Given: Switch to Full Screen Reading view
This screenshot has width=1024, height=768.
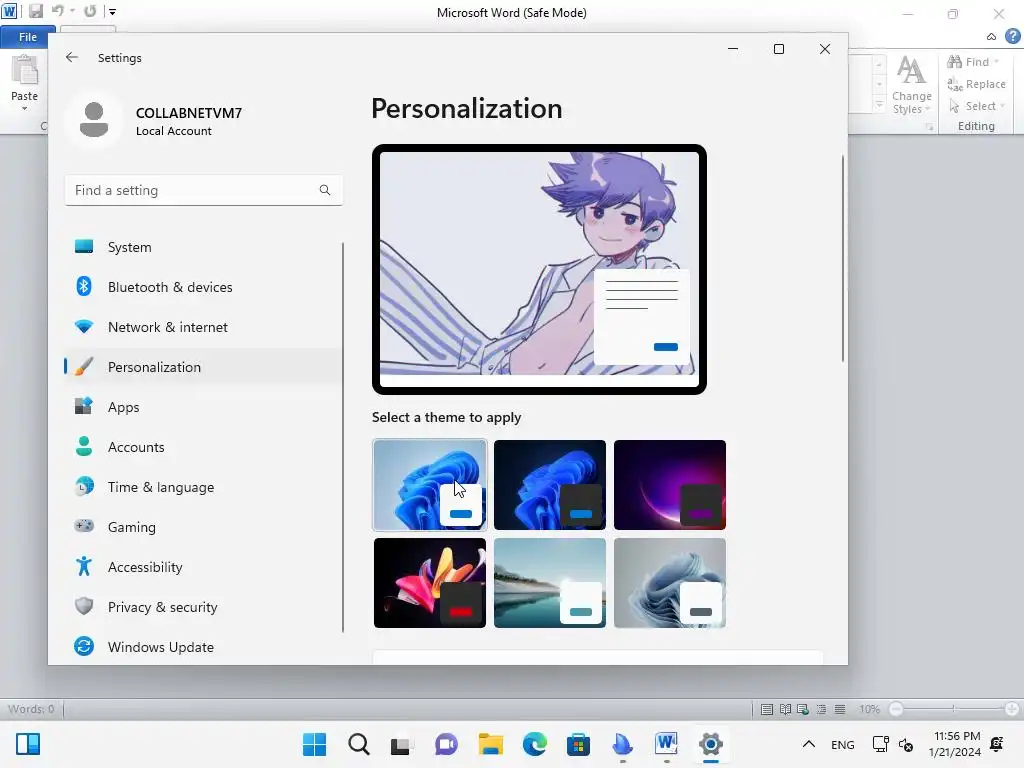Looking at the screenshot, I should point(786,709).
